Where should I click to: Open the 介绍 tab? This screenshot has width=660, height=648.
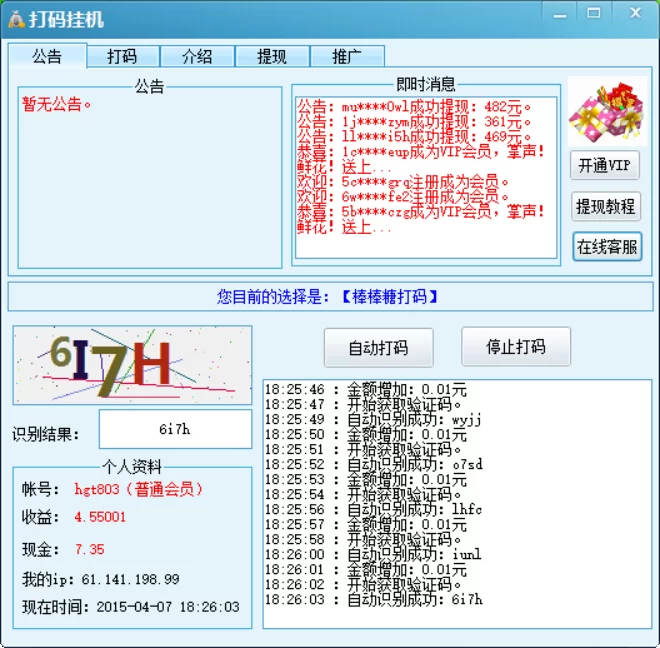197,56
